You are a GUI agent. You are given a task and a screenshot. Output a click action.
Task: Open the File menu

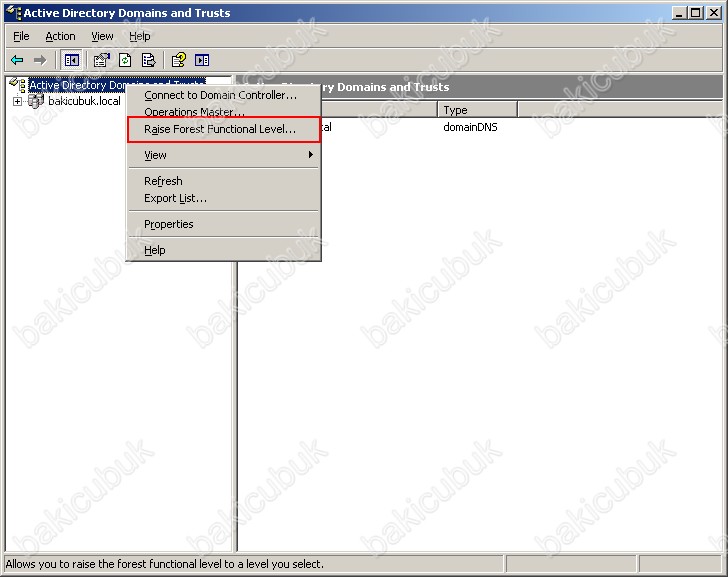click(x=21, y=36)
